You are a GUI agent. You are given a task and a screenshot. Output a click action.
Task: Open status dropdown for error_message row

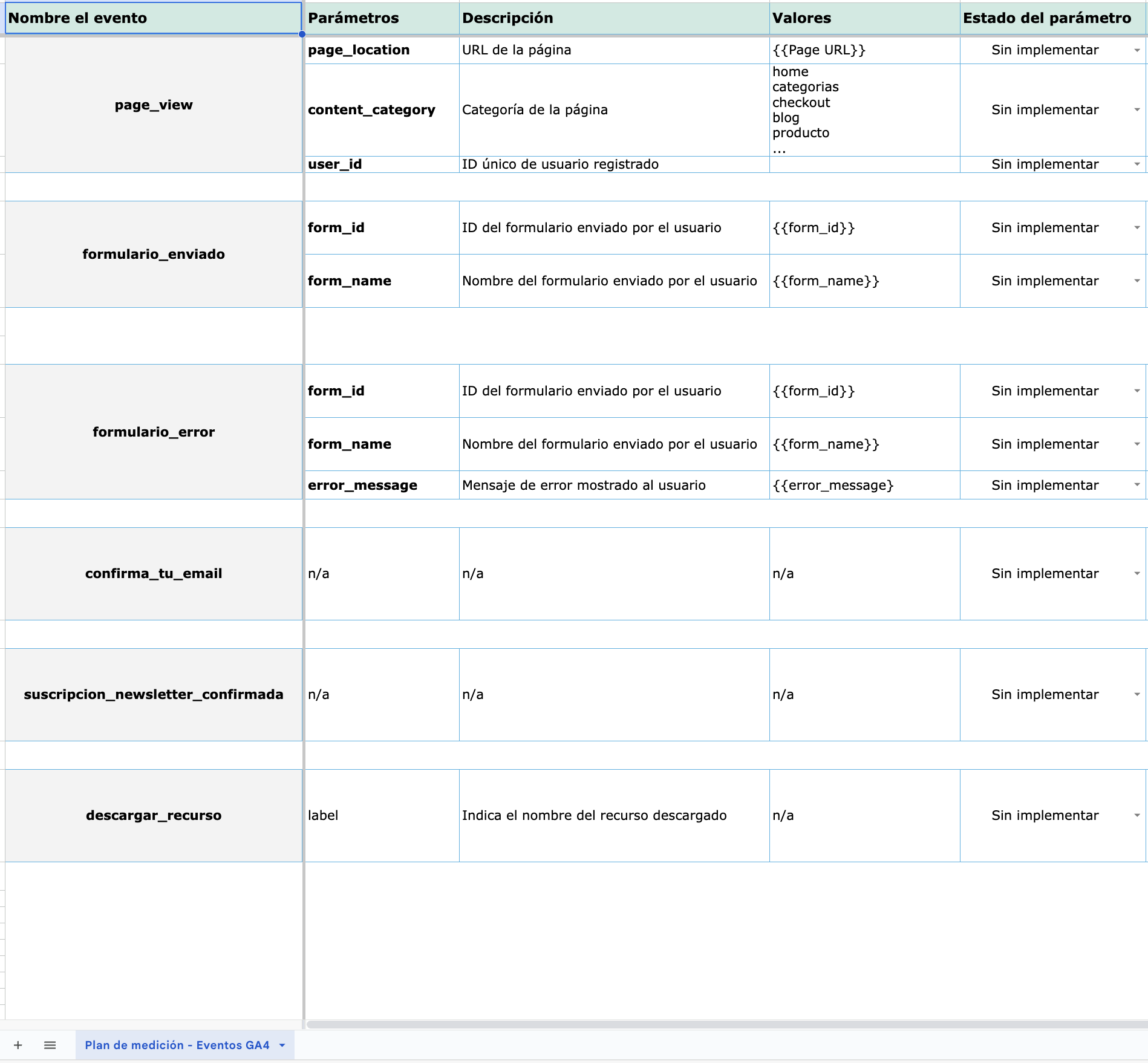coord(1137,485)
